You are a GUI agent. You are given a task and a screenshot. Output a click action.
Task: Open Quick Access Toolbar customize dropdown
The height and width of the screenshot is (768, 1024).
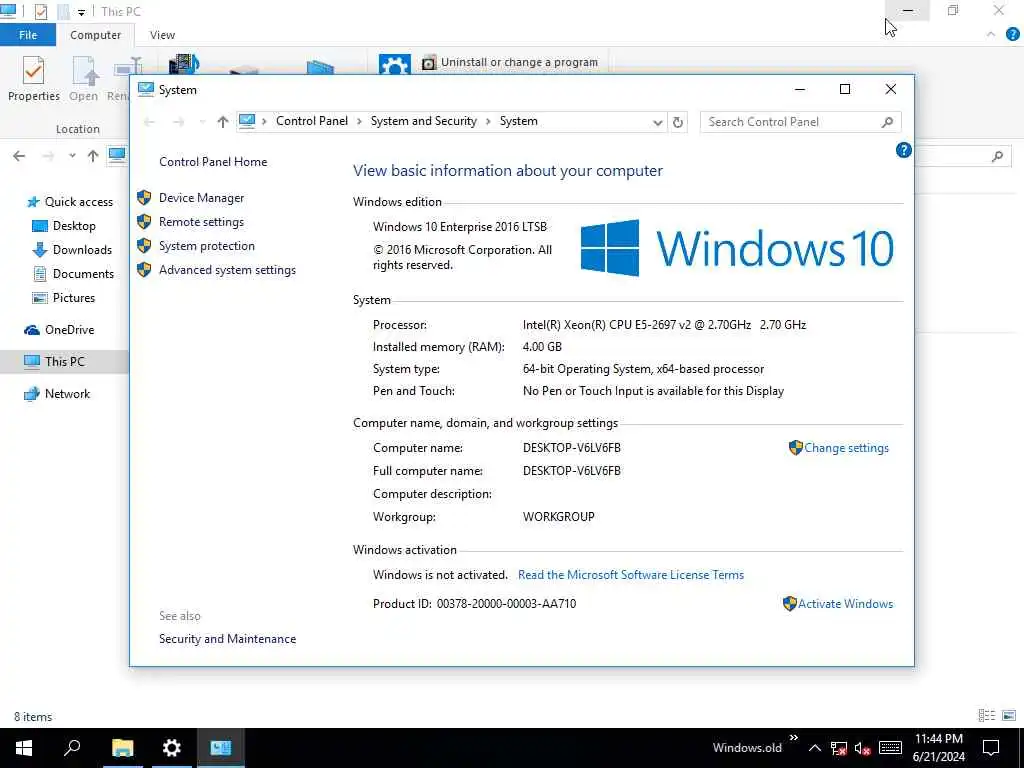pos(82,12)
